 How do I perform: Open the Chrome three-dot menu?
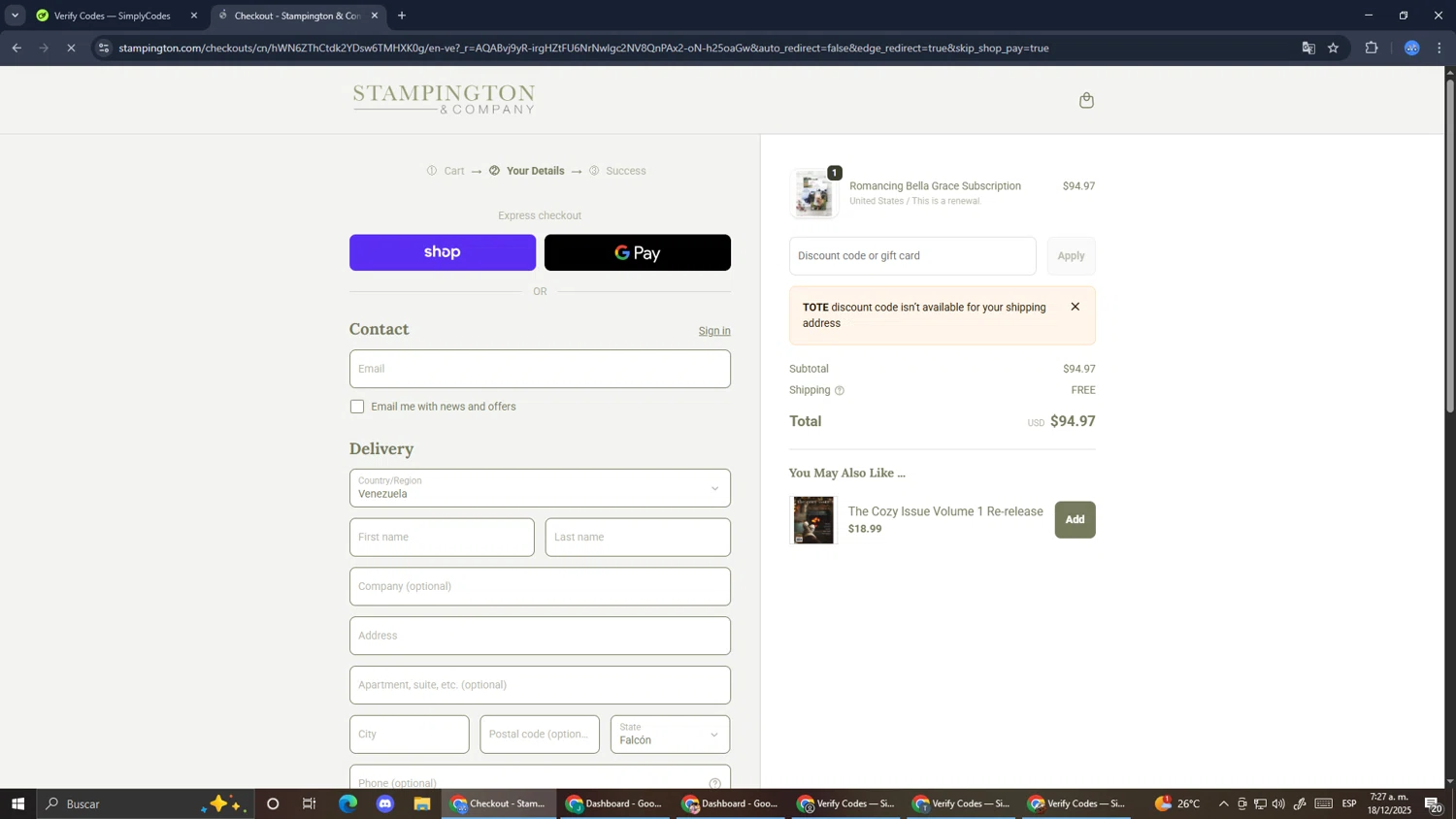[x=1439, y=49]
